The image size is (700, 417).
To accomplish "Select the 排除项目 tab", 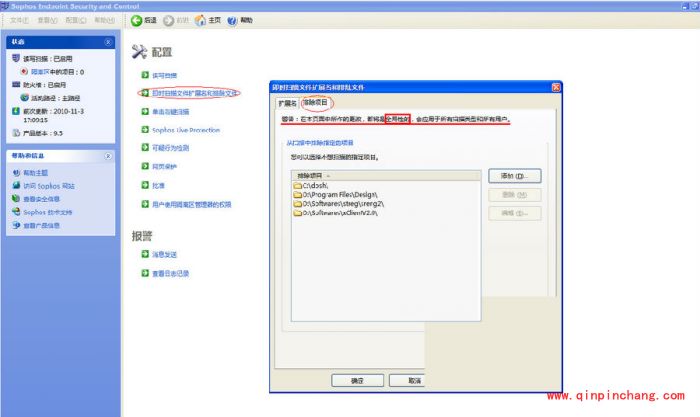I will [x=316, y=103].
